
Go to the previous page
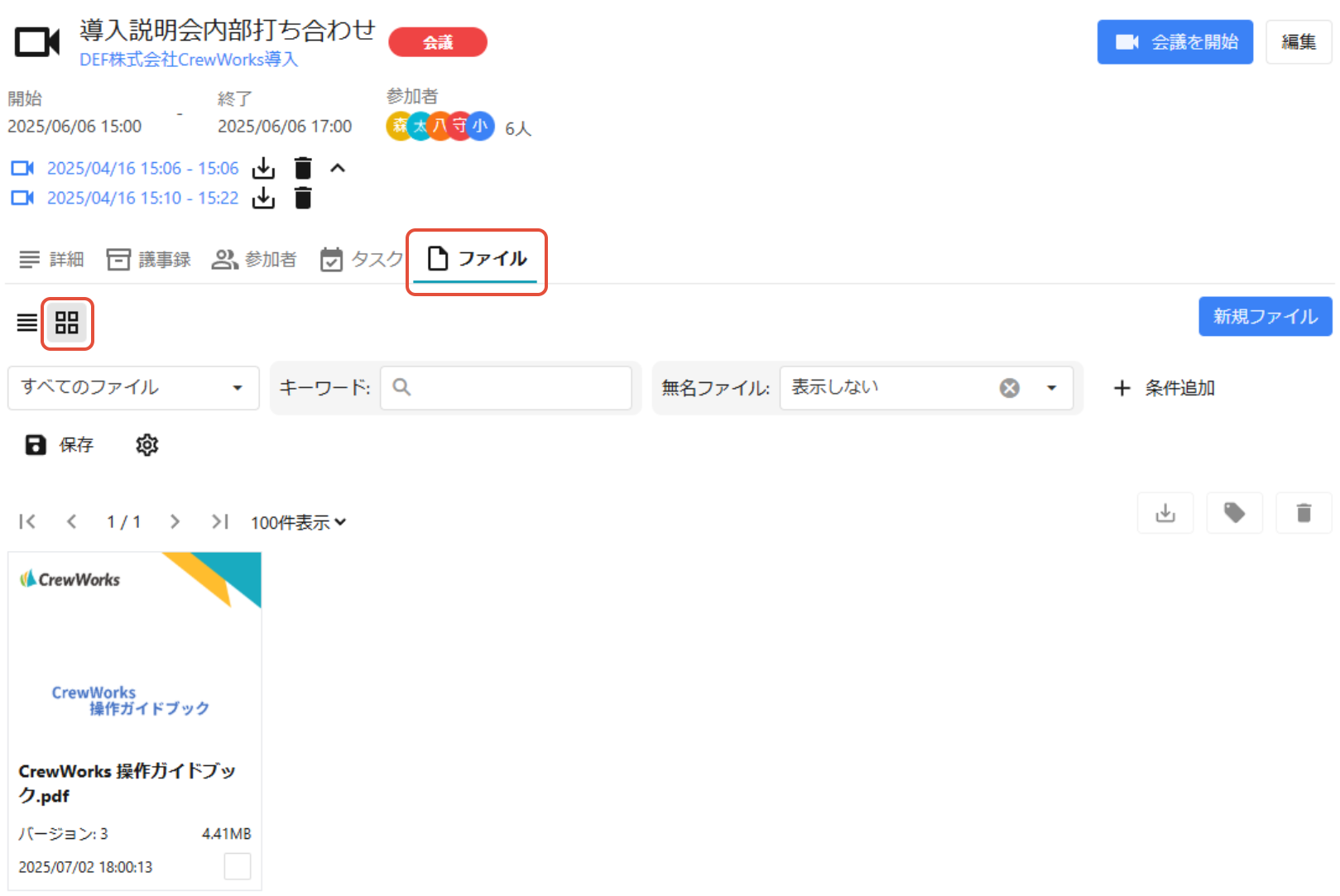tap(72, 522)
